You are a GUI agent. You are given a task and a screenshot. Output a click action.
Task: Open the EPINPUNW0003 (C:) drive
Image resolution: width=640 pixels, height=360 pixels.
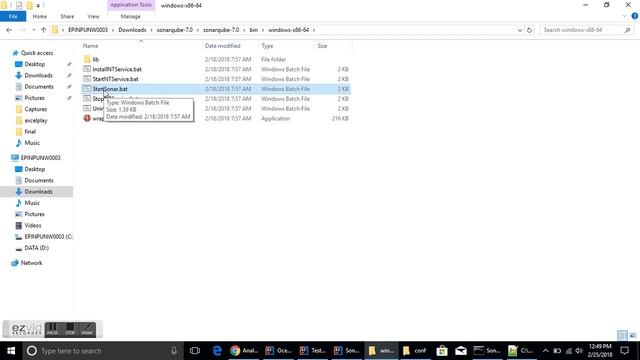point(48,237)
